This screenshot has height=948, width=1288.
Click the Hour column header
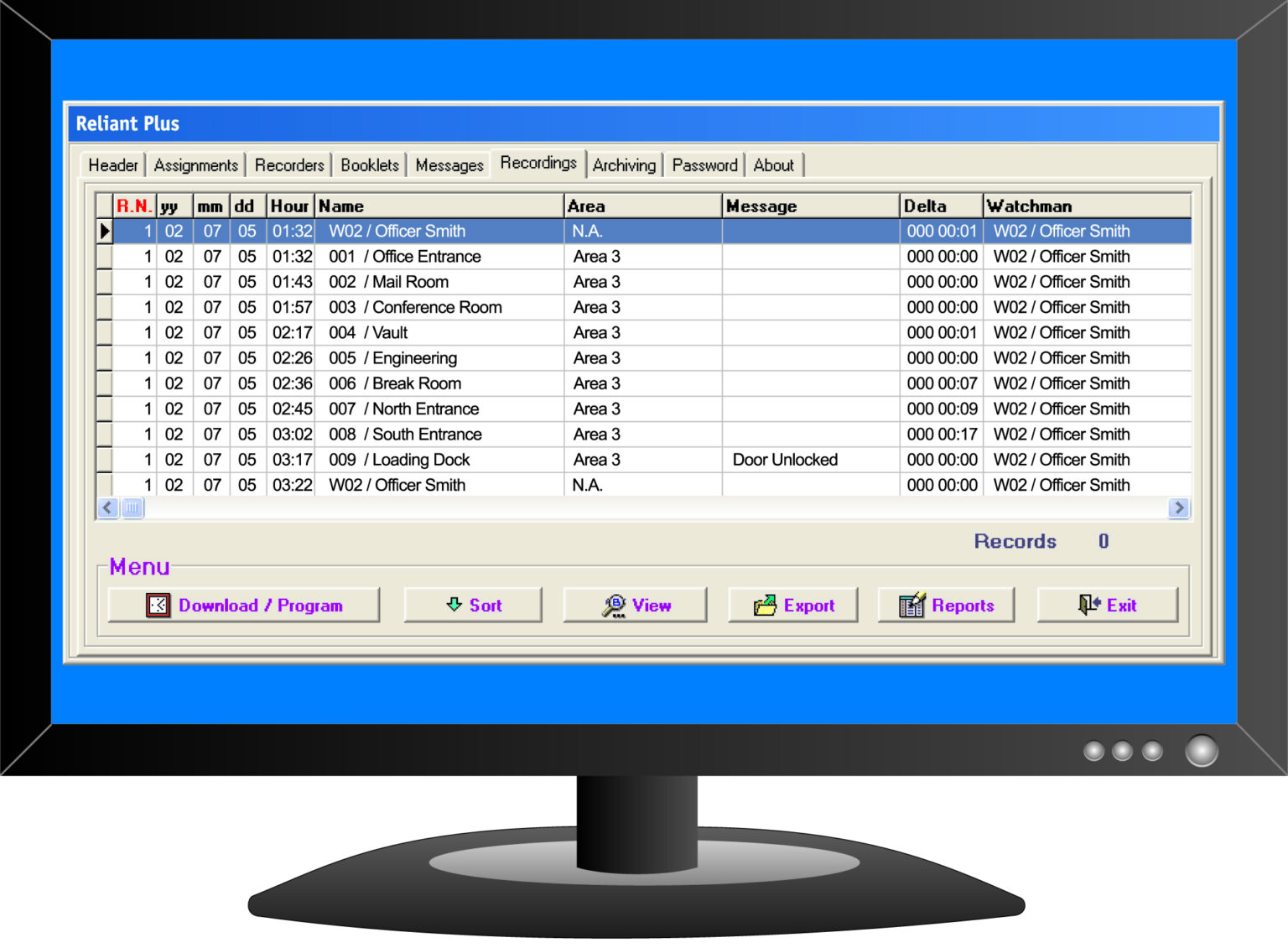pos(291,206)
